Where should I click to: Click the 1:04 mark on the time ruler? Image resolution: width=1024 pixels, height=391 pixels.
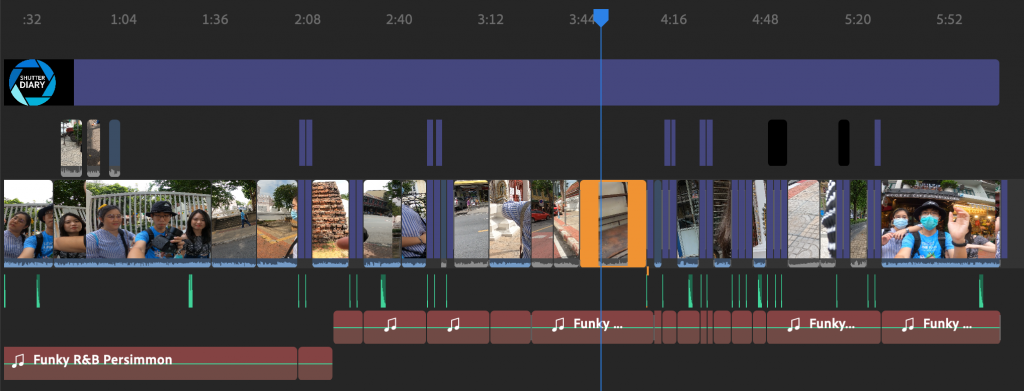123,20
